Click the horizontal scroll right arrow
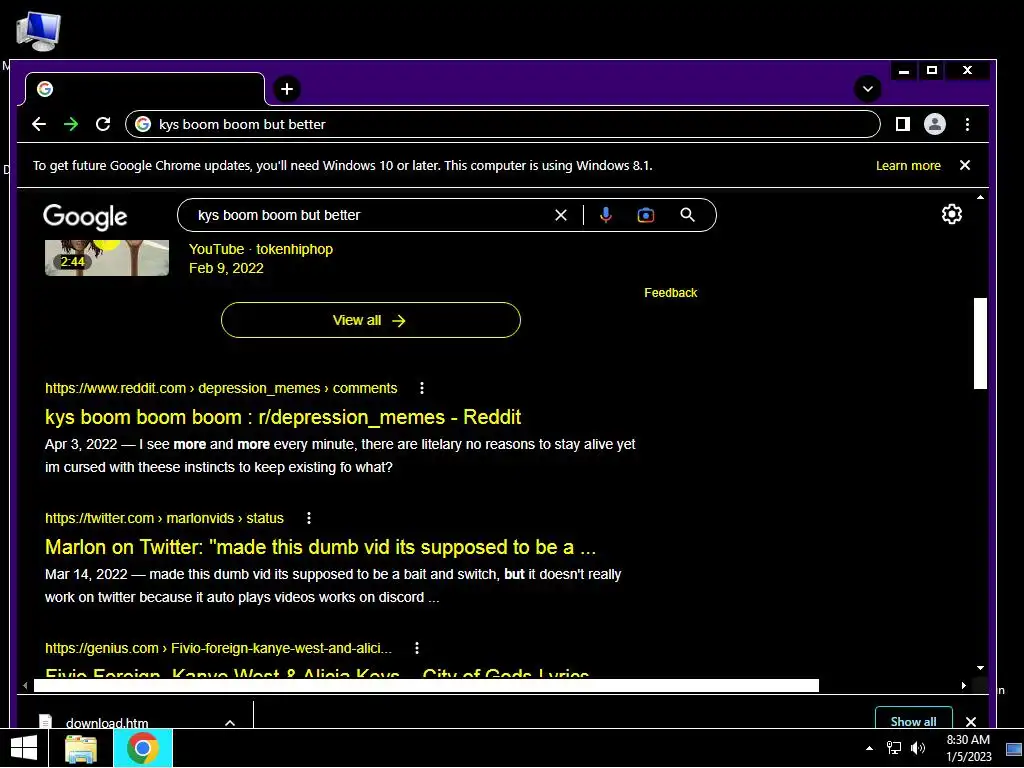 click(963, 685)
